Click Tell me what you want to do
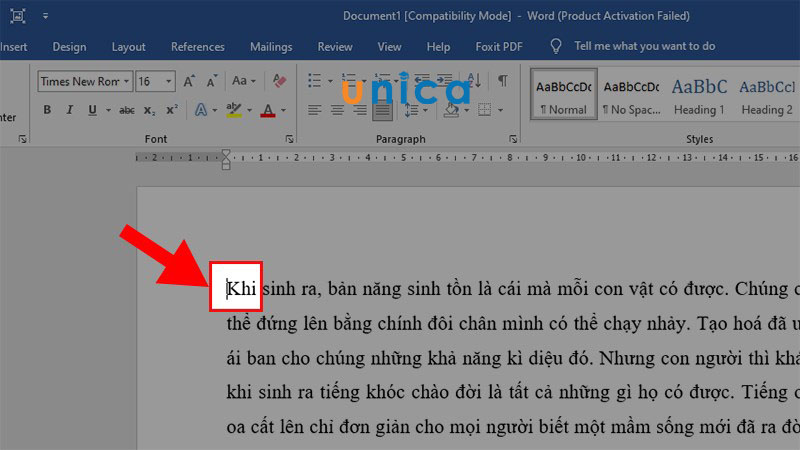 click(645, 46)
